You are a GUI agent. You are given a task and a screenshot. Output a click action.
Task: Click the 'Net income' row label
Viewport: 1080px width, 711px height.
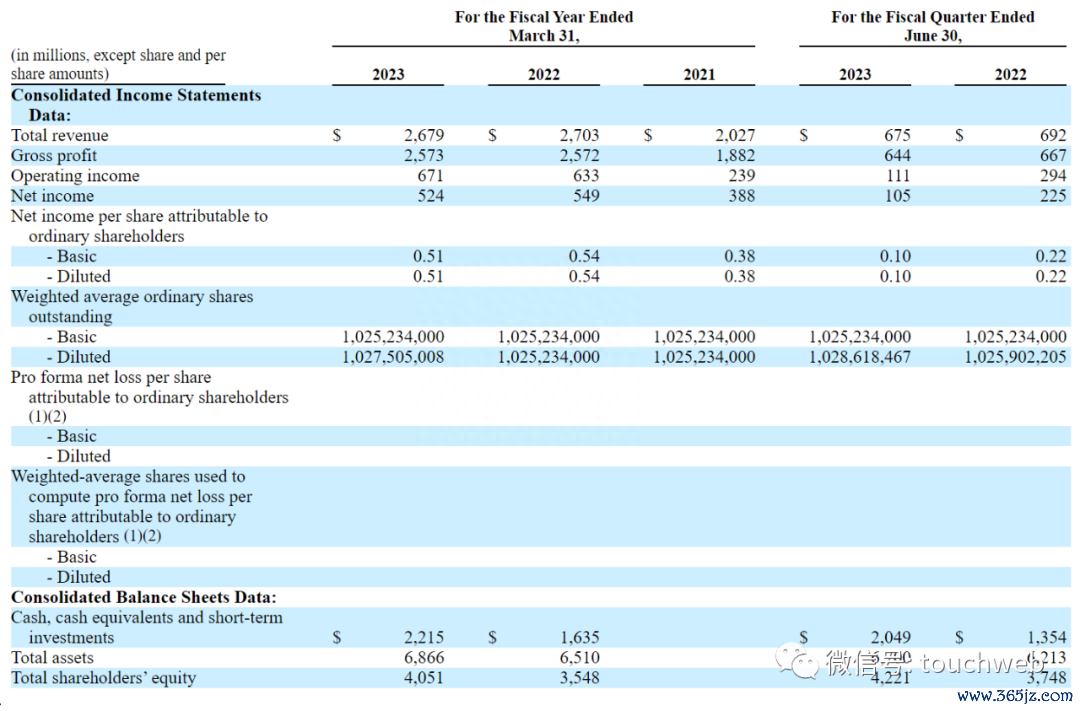coord(52,196)
